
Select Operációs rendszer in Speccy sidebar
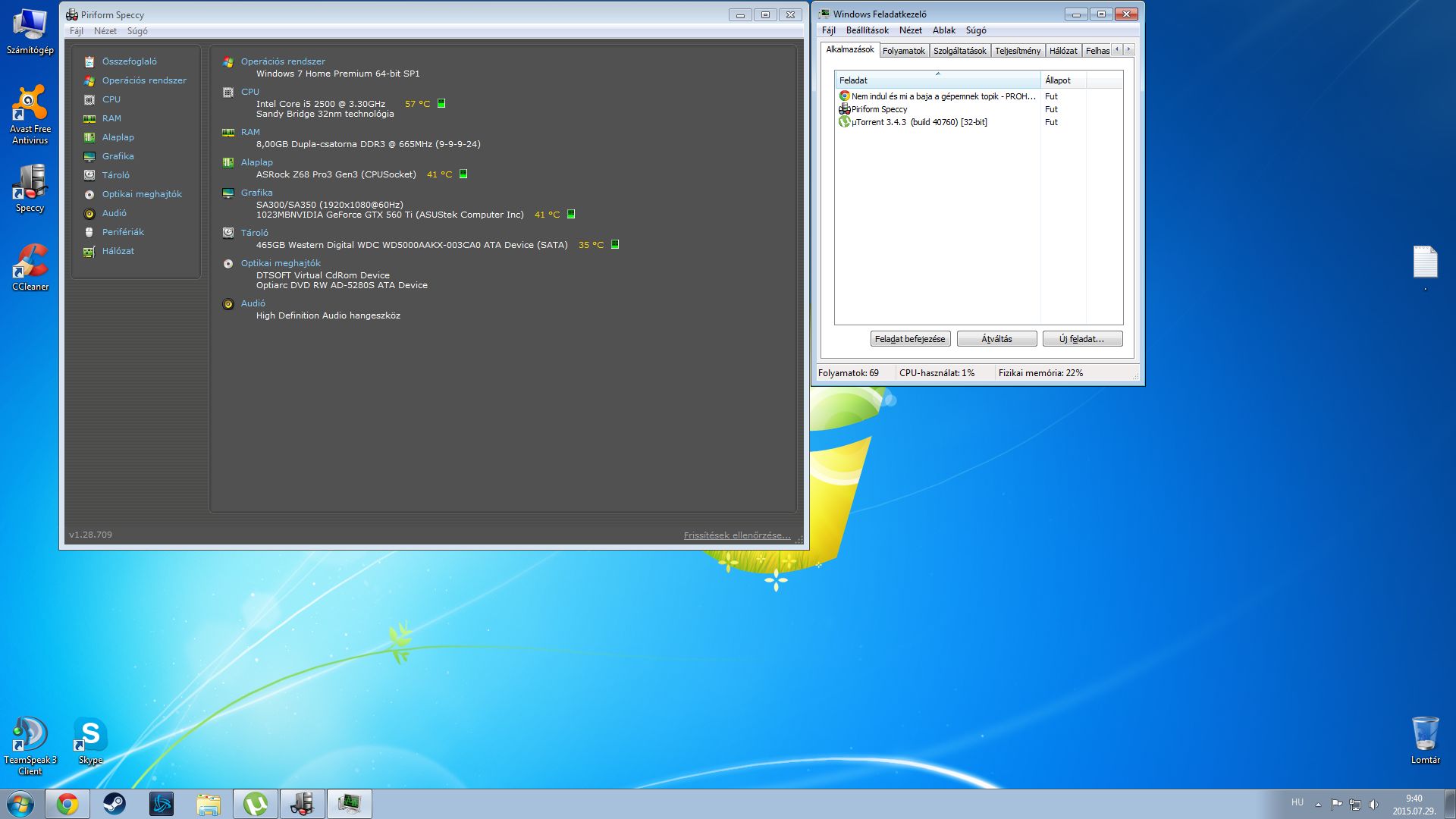pyautogui.click(x=144, y=80)
